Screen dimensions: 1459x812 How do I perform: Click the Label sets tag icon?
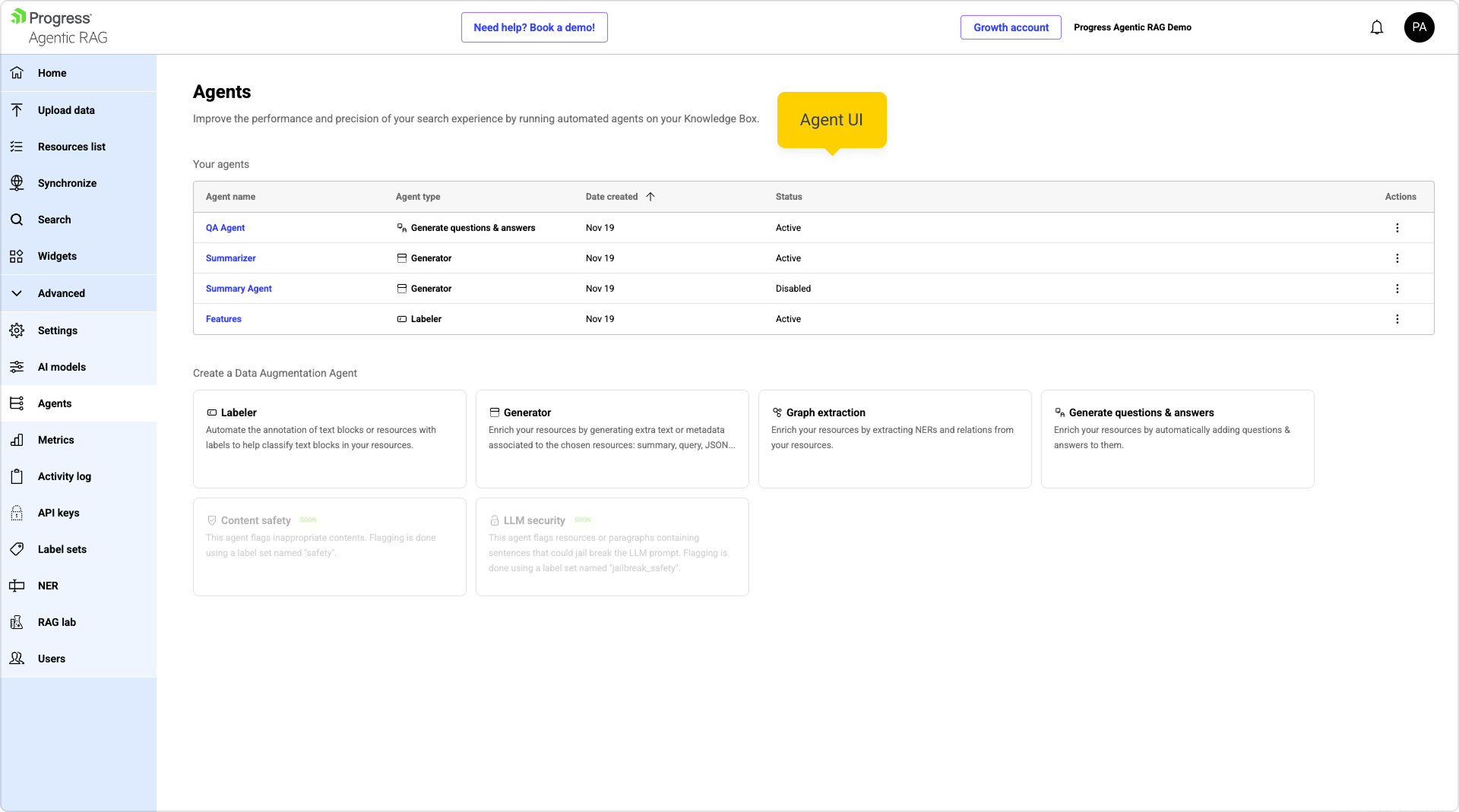[x=17, y=549]
